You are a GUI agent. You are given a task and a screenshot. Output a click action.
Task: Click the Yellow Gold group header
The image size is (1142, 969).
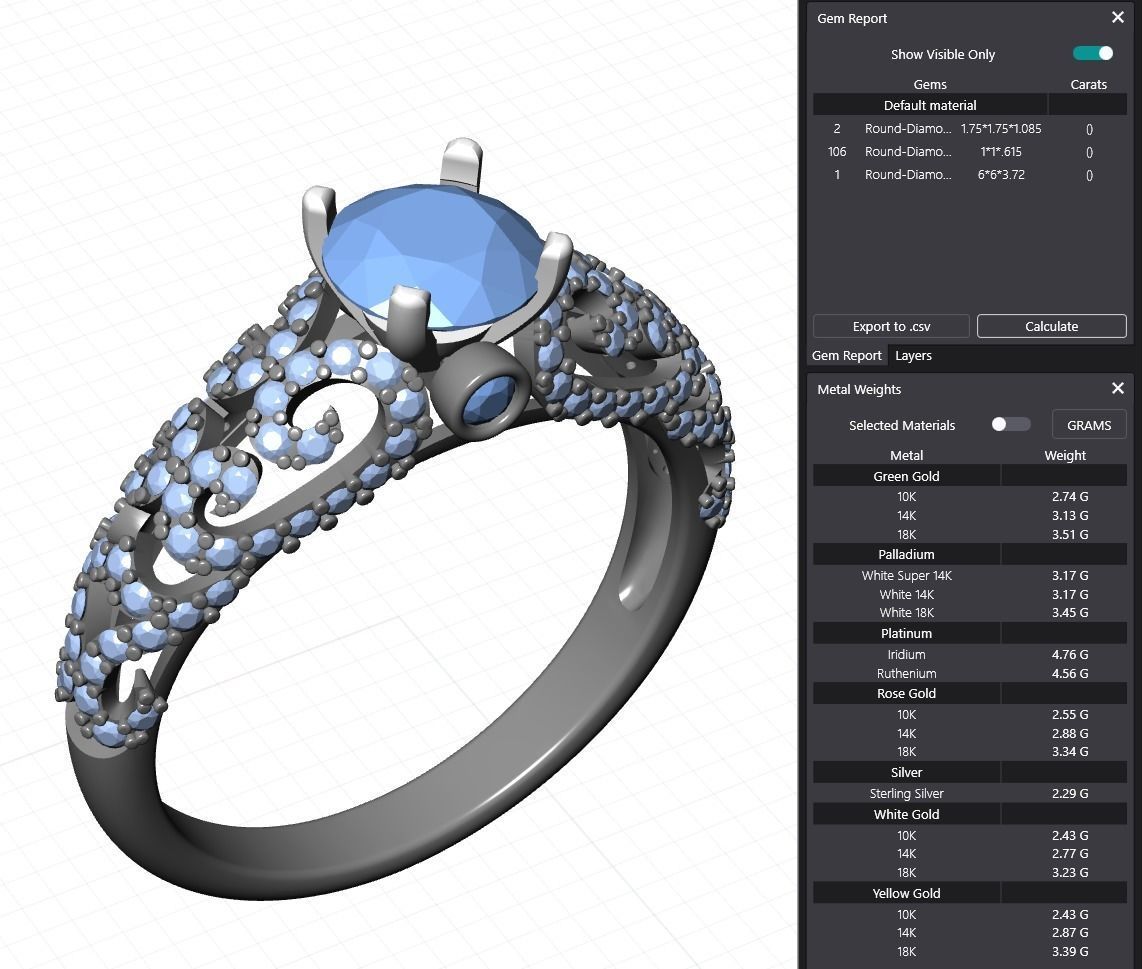pos(969,893)
